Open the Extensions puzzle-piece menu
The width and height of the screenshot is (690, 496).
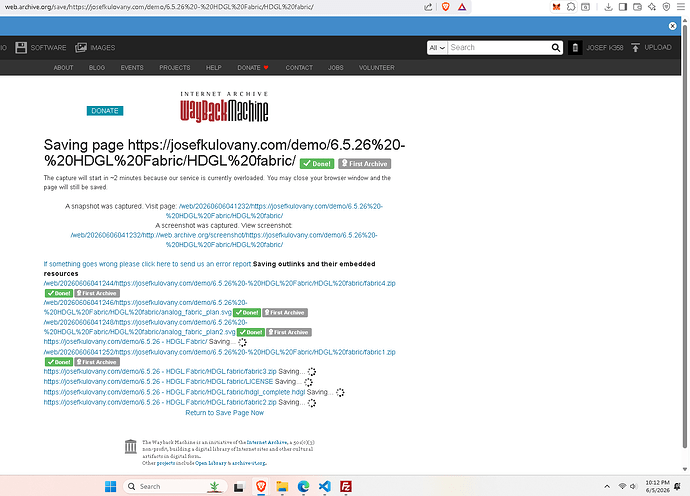point(571,7)
